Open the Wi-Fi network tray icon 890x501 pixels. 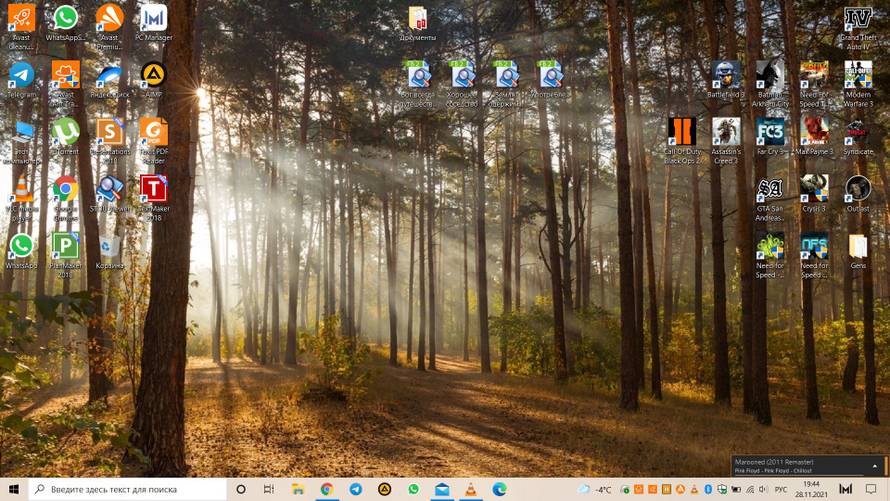point(749,489)
